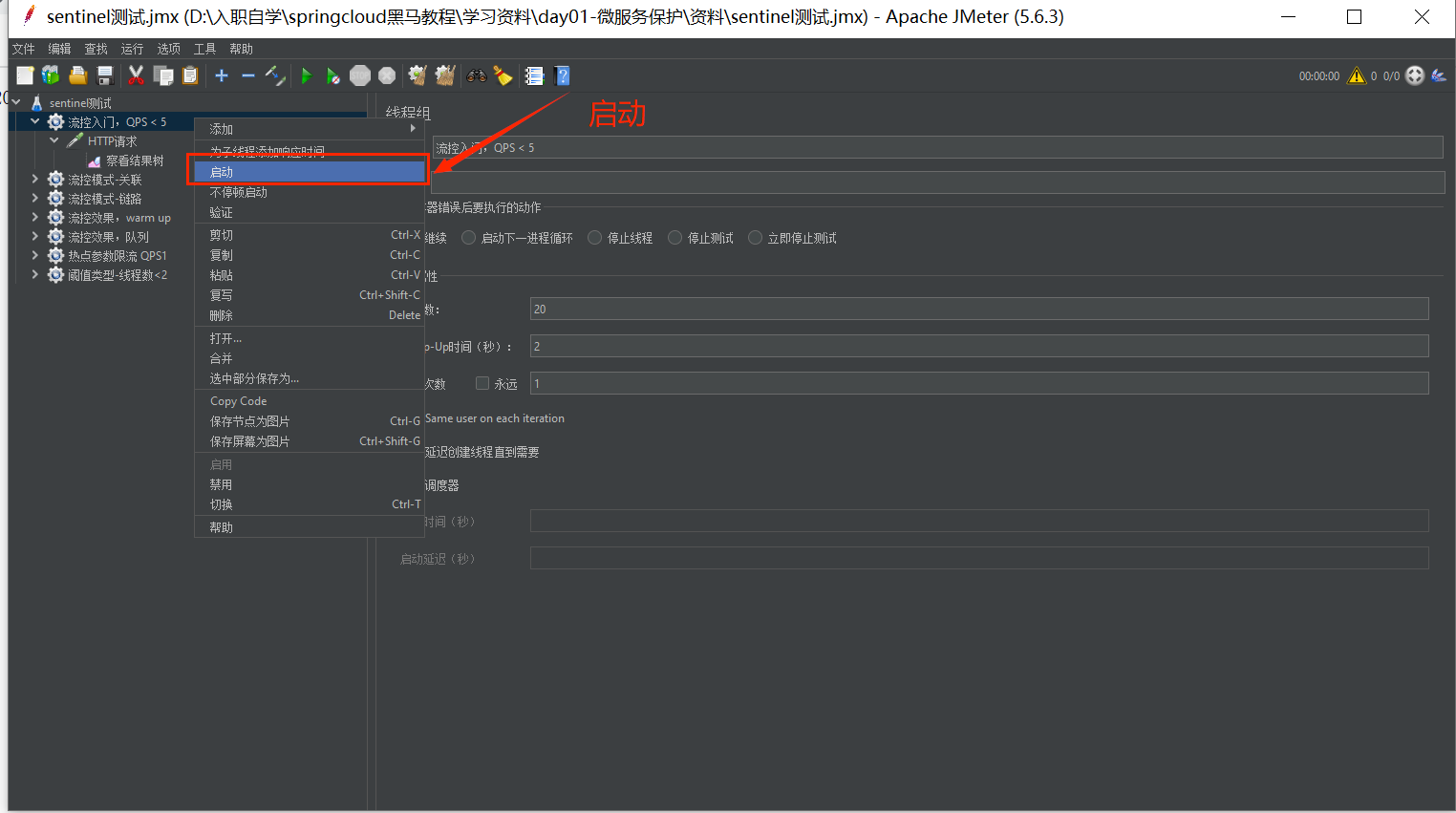Expand the 流控模式-链路 thread group
The width and height of the screenshot is (1456, 813).
pos(35,198)
